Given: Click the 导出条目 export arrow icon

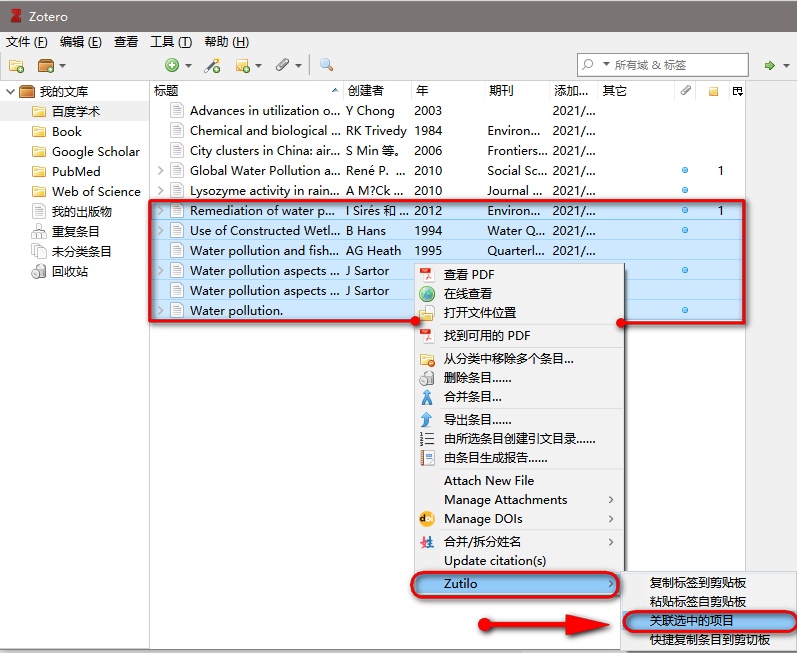Looking at the screenshot, I should pyautogui.click(x=426, y=420).
